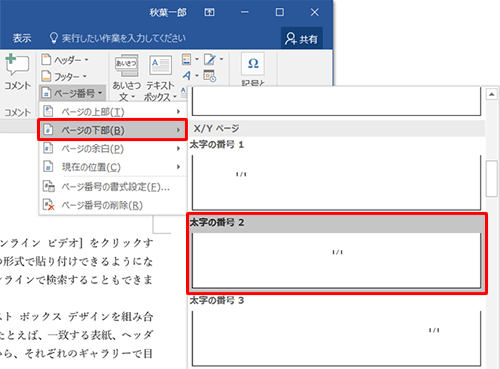Click the account name 秋葉一郎

click(168, 13)
